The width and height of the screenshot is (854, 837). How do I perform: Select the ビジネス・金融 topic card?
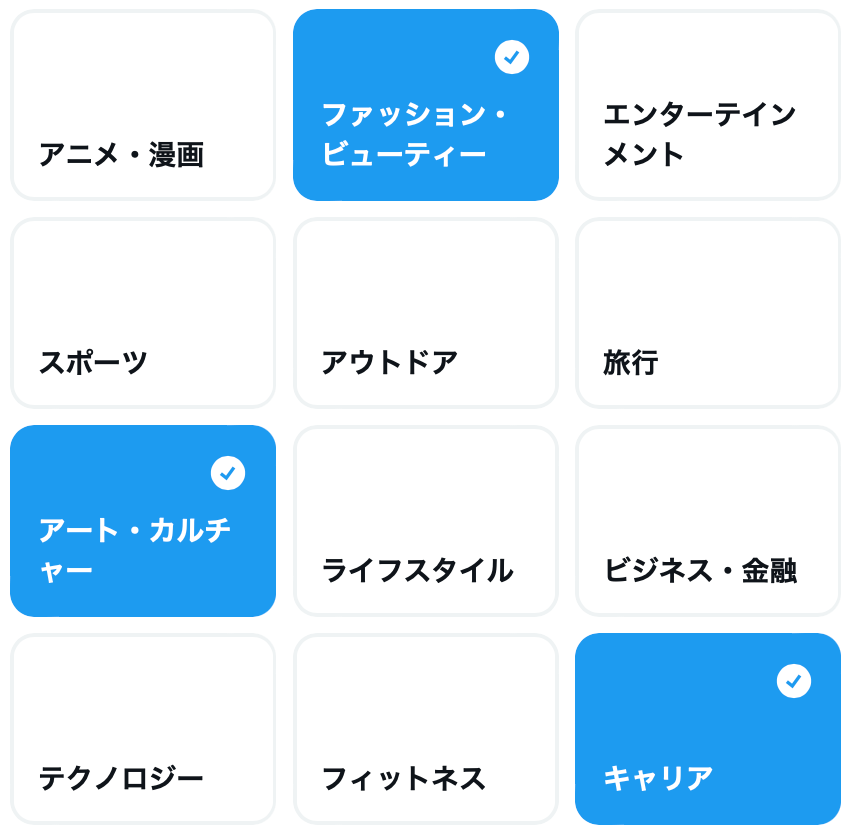(x=708, y=521)
